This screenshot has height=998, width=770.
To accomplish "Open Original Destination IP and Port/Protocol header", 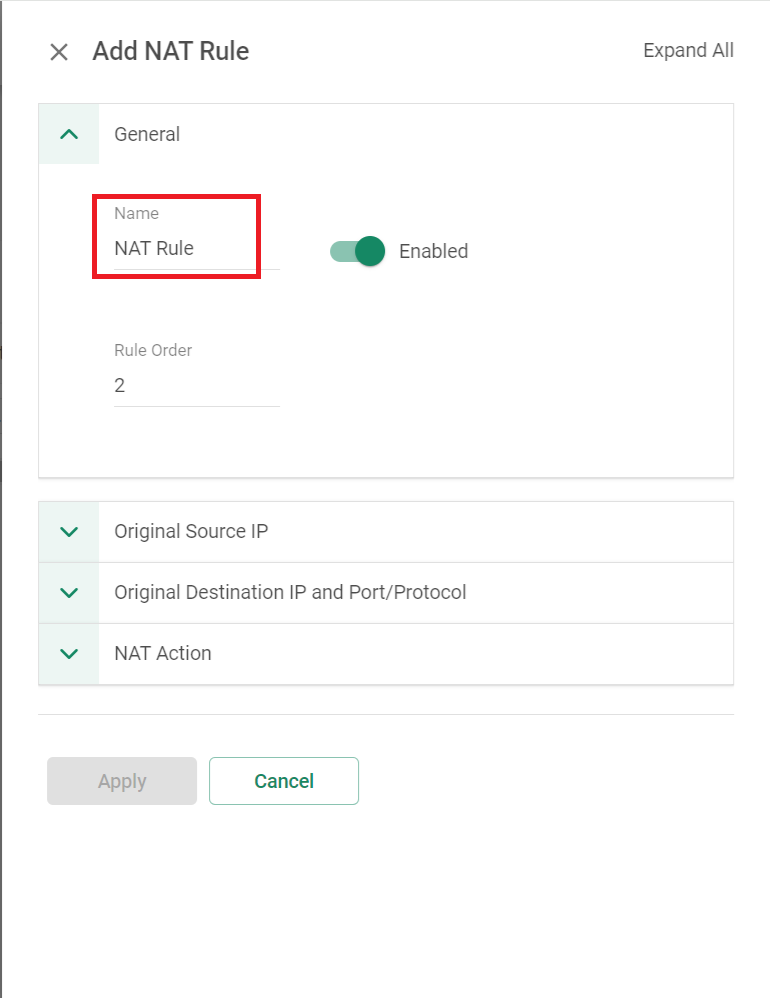I will click(x=386, y=593).
